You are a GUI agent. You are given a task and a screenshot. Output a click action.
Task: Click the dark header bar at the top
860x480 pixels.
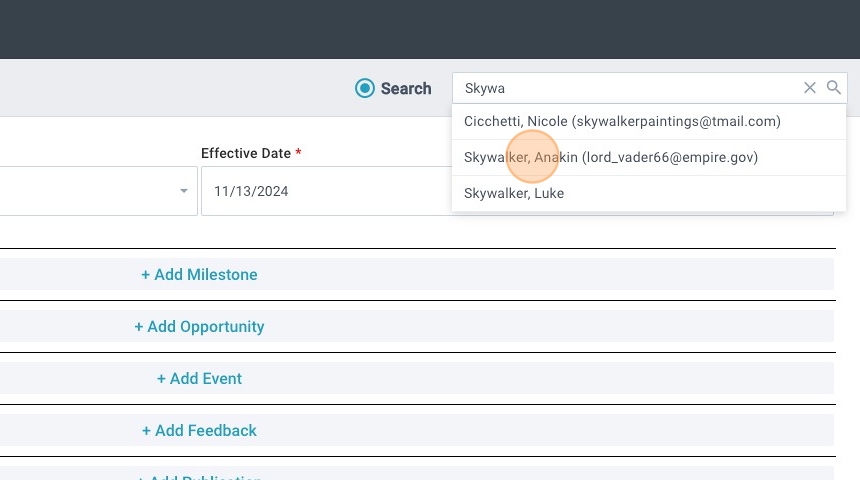[430, 30]
